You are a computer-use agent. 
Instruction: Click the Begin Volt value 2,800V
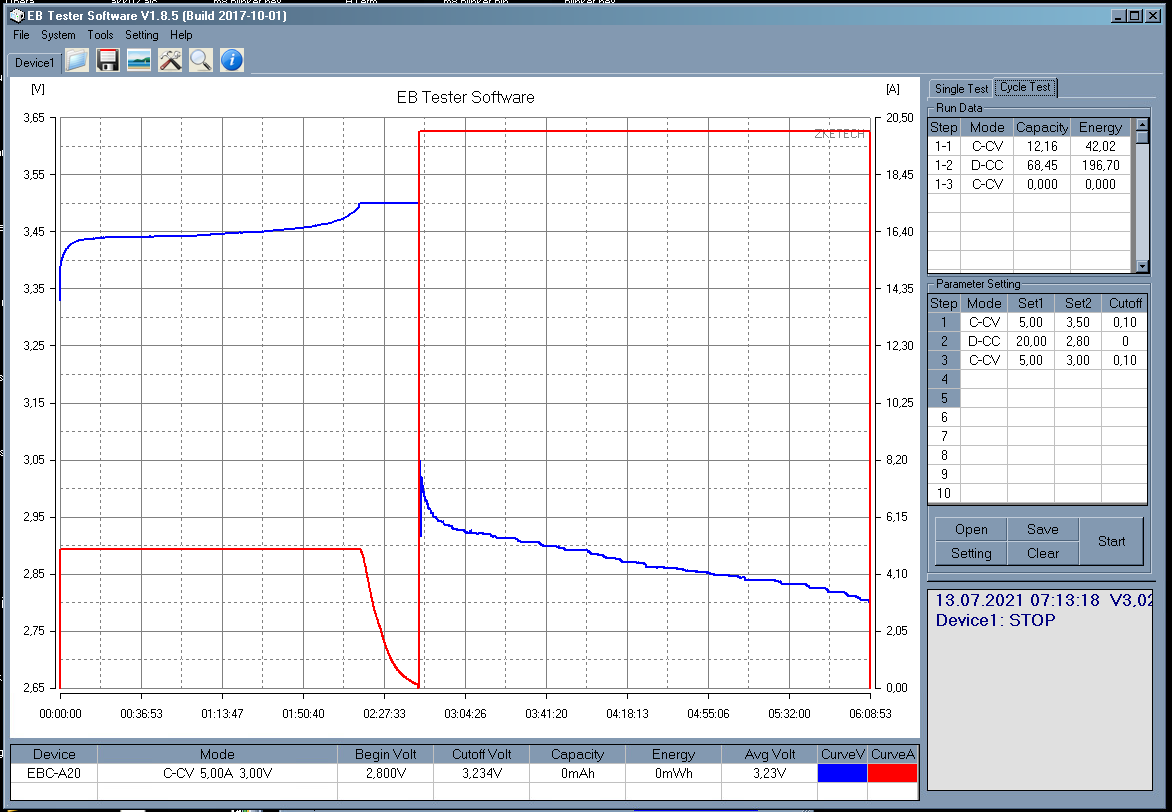tap(386, 773)
